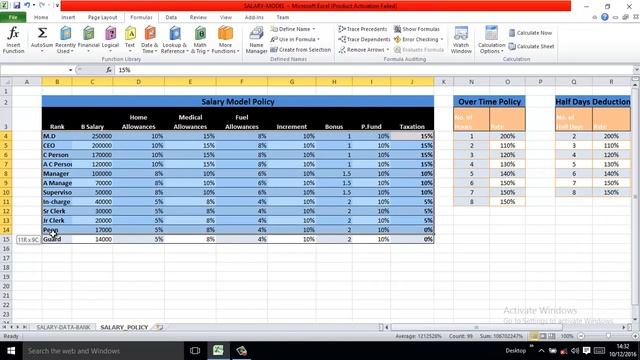This screenshot has width=640, height=360.
Task: Click the zoom slider handle
Action: [608, 336]
